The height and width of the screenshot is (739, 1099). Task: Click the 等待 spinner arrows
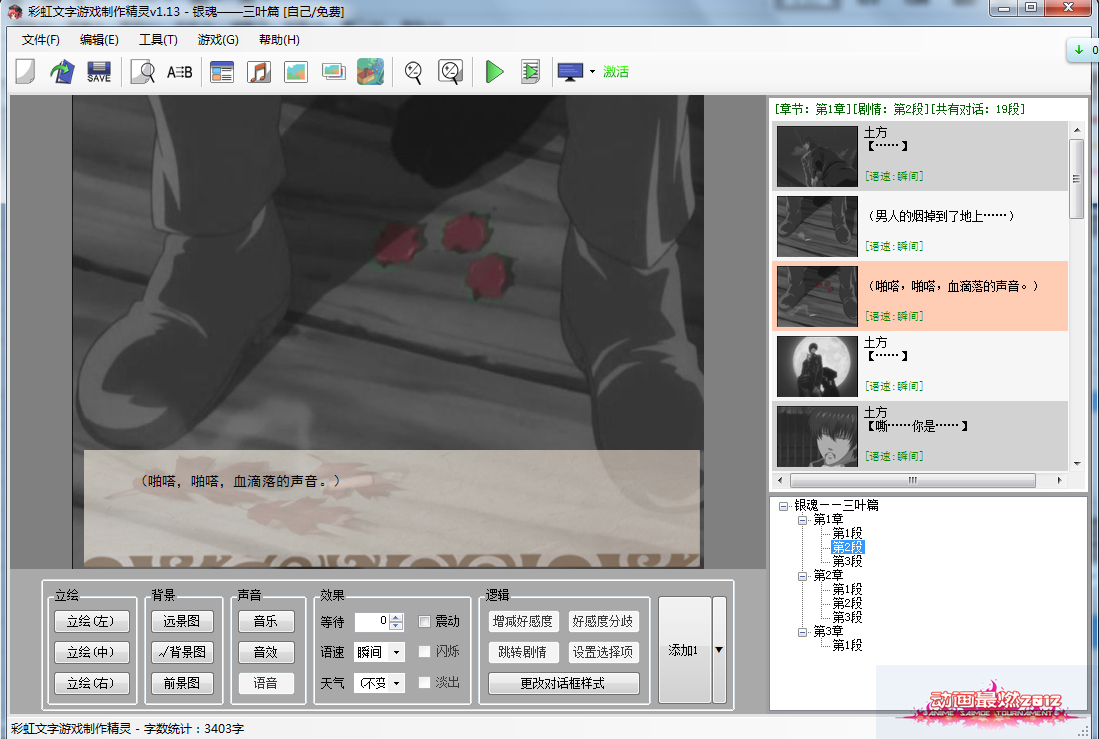(397, 621)
